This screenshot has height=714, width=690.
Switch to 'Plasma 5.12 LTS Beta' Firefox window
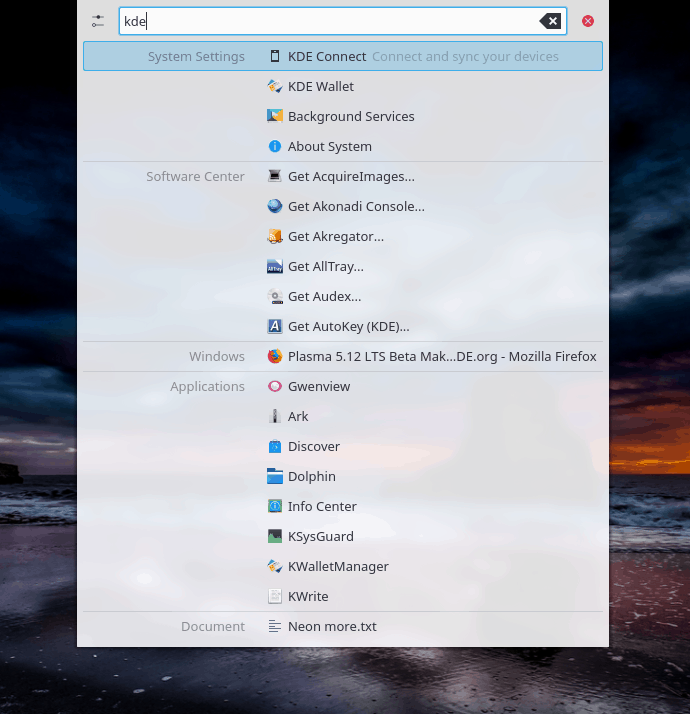(x=442, y=356)
